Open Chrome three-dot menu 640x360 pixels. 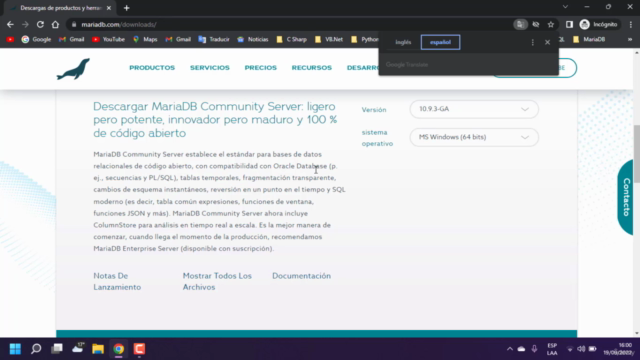point(631,24)
